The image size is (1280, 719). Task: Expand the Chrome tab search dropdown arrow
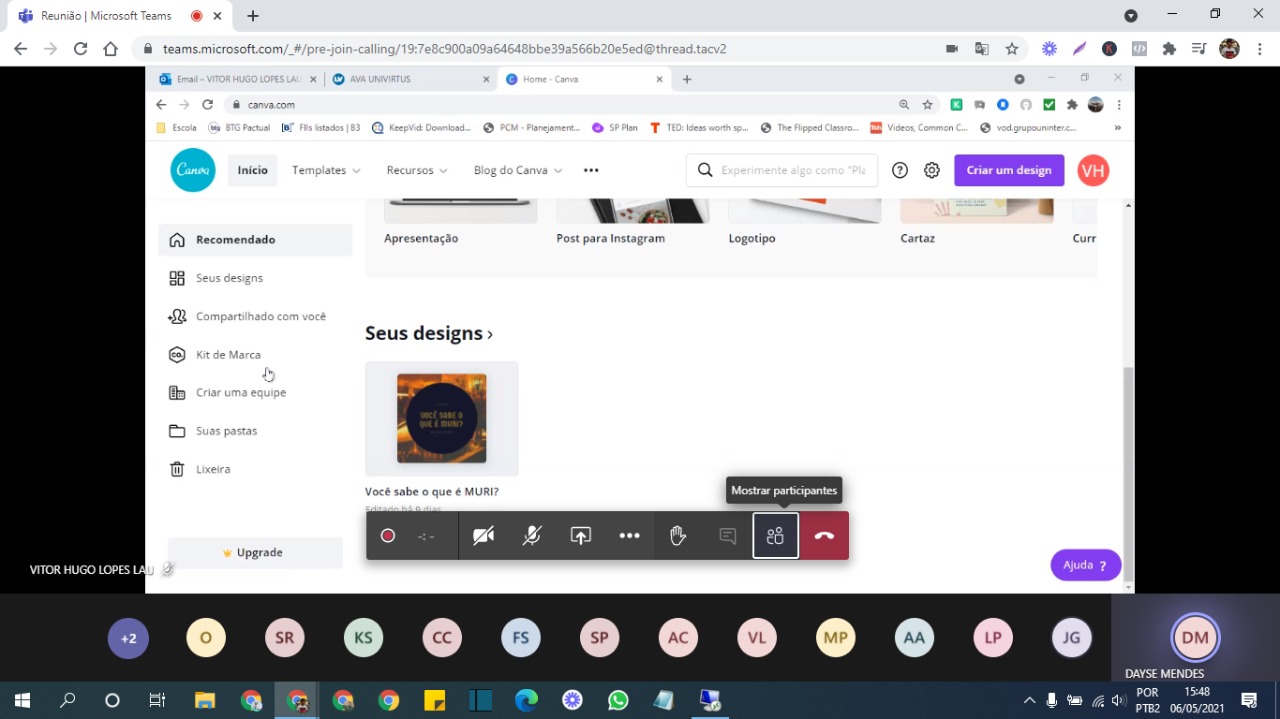coord(1131,16)
